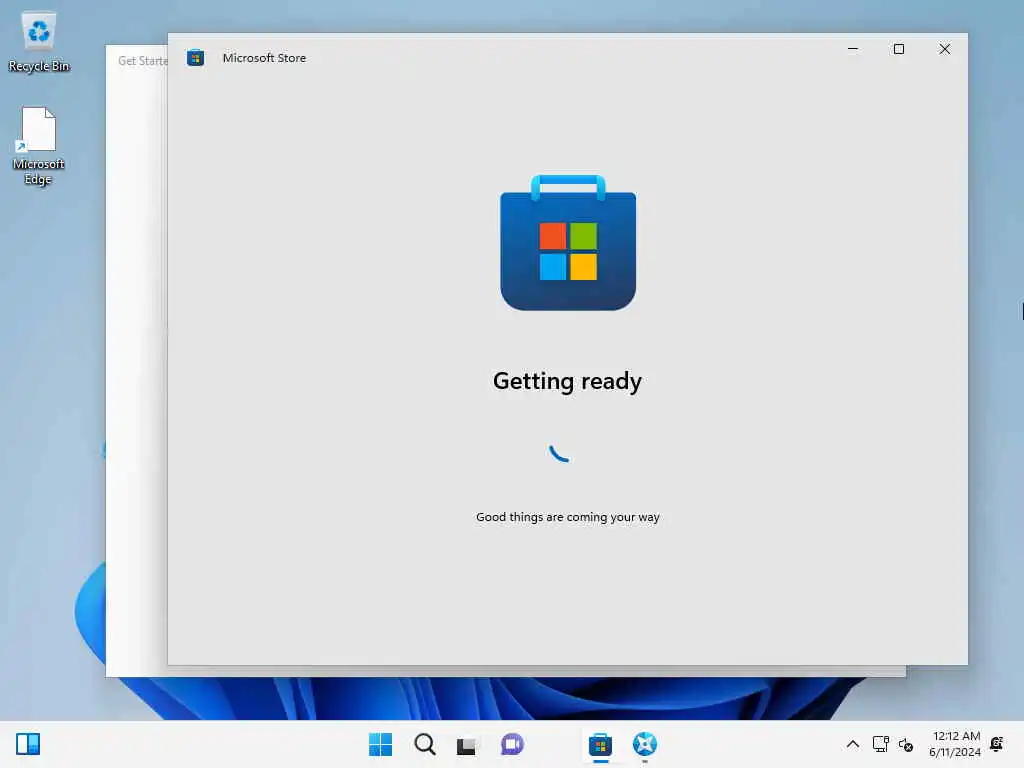Screen dimensions: 1024x768
Task: Click the Microsoft Store title bar icon
Action: [195, 57]
